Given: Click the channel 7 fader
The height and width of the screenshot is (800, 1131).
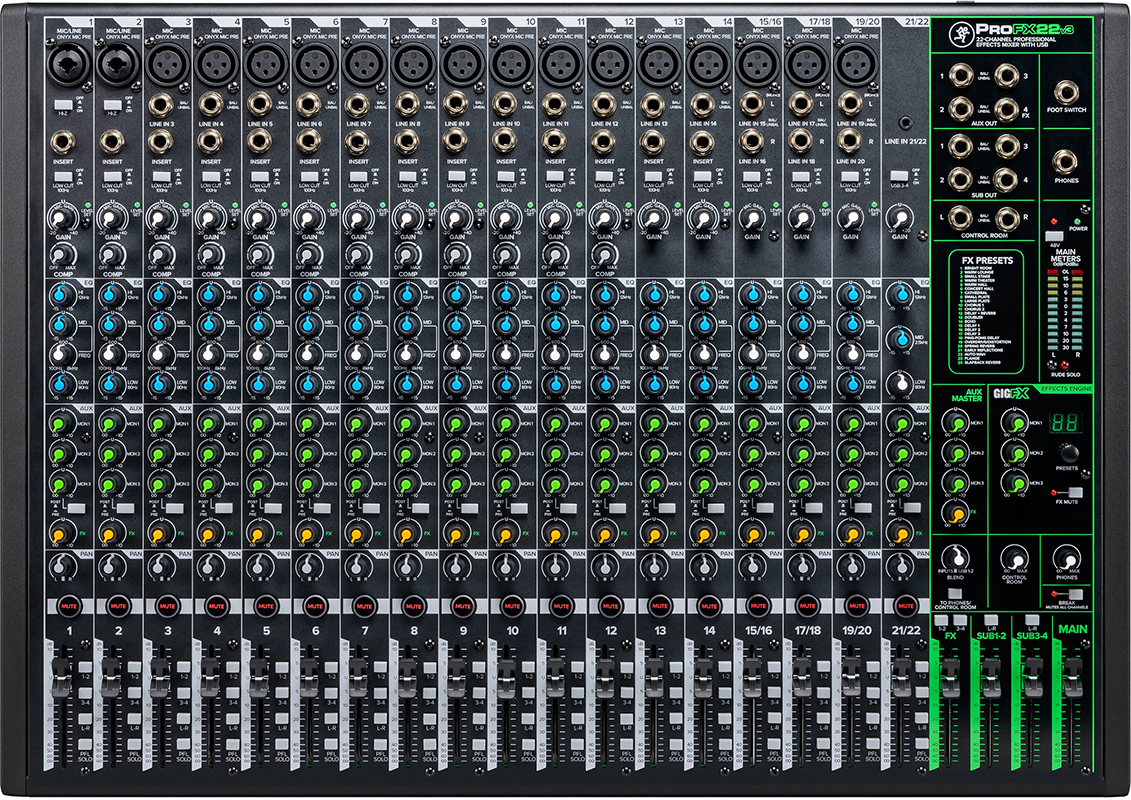Looking at the screenshot, I should pyautogui.click(x=357, y=678).
